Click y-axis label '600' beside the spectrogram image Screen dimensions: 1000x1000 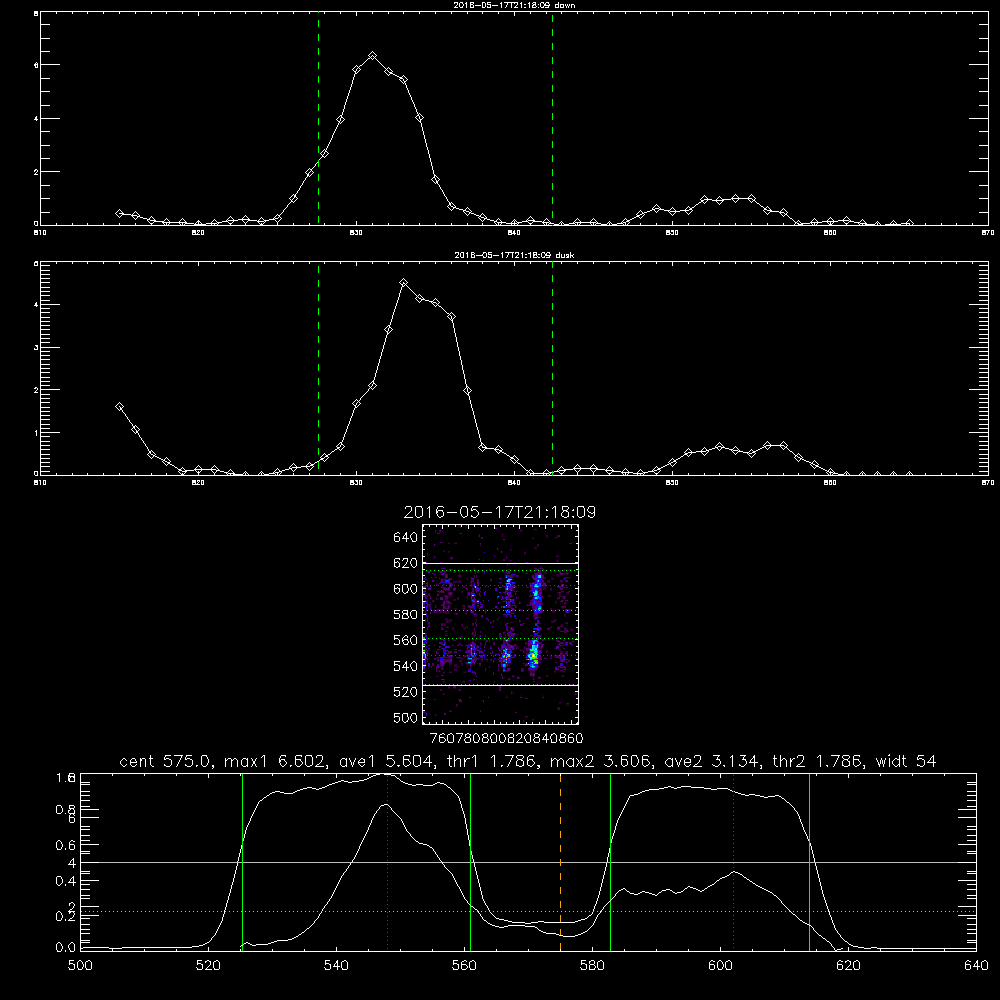pyautogui.click(x=406, y=589)
